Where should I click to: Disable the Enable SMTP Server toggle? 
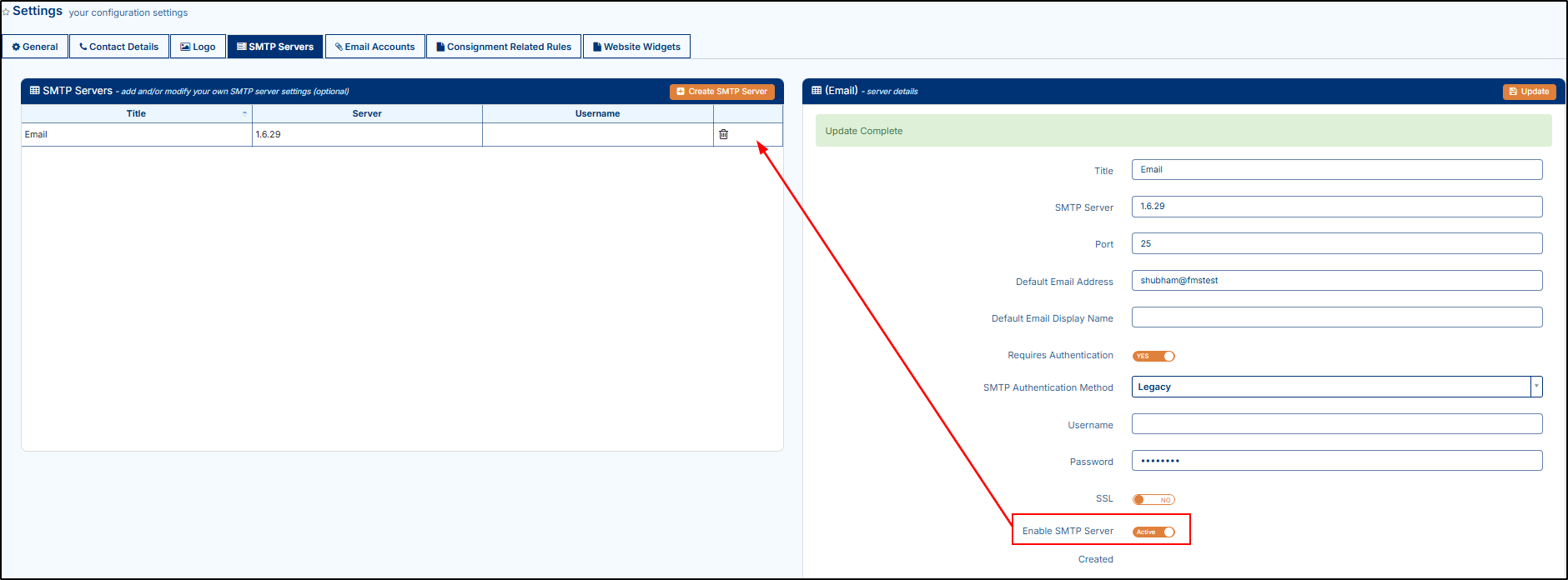point(1153,532)
